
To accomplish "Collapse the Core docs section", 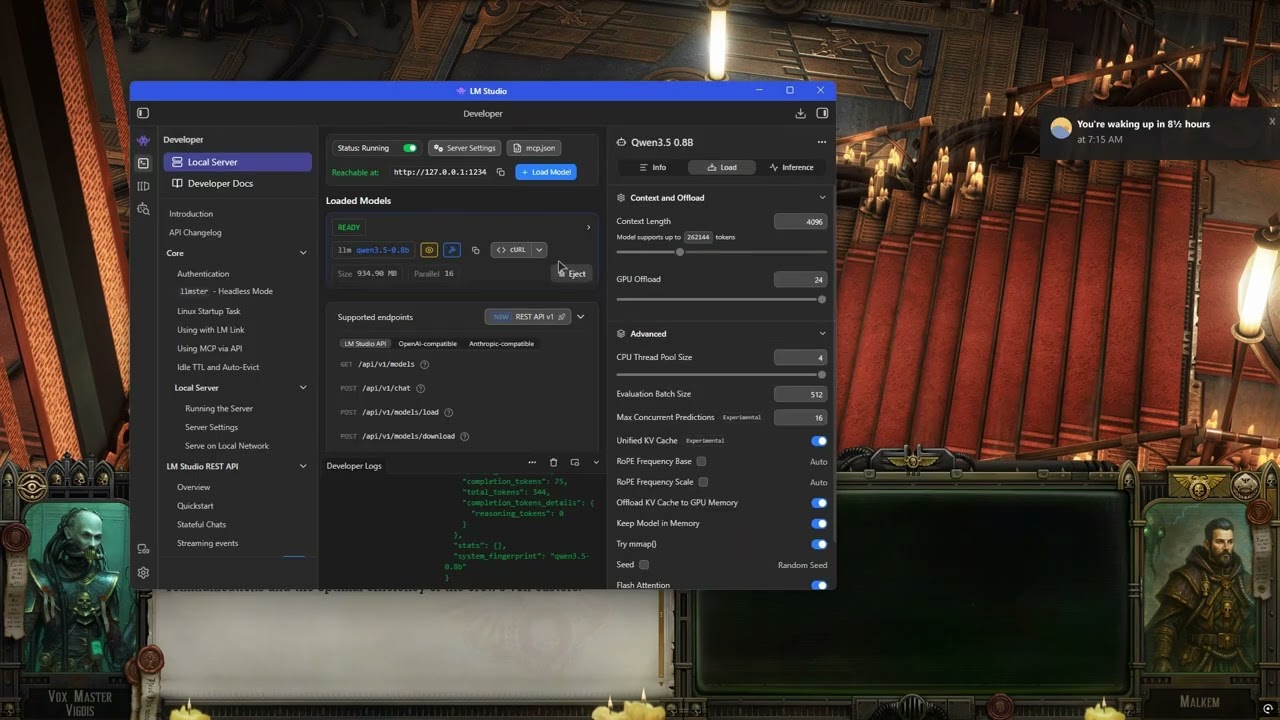I will tap(303, 253).
